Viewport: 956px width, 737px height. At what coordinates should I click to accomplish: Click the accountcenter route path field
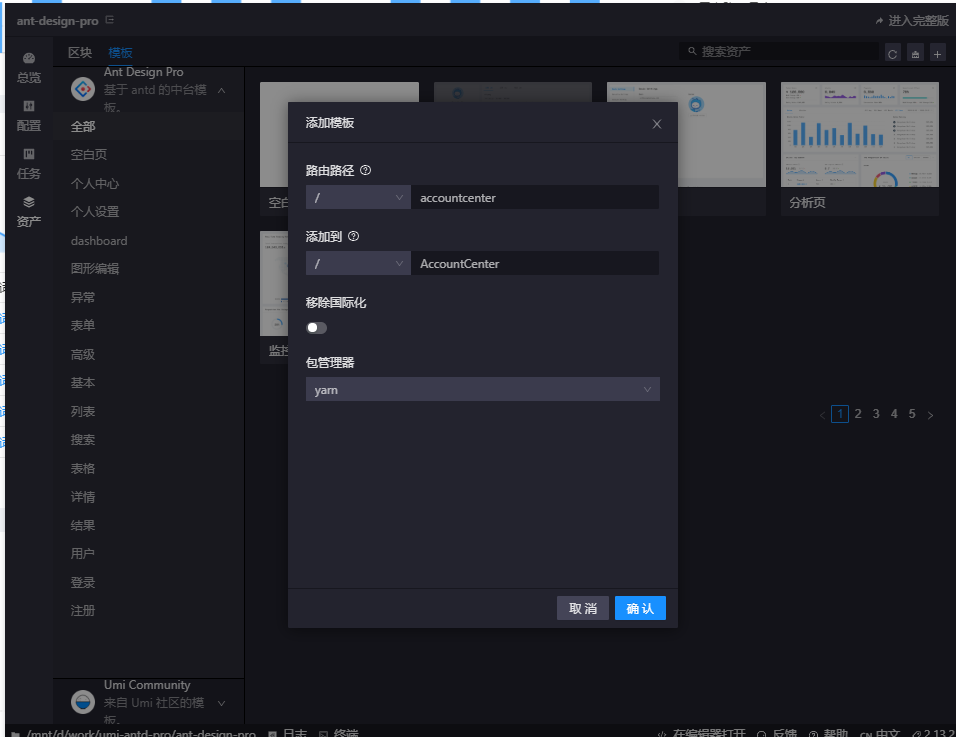(535, 197)
